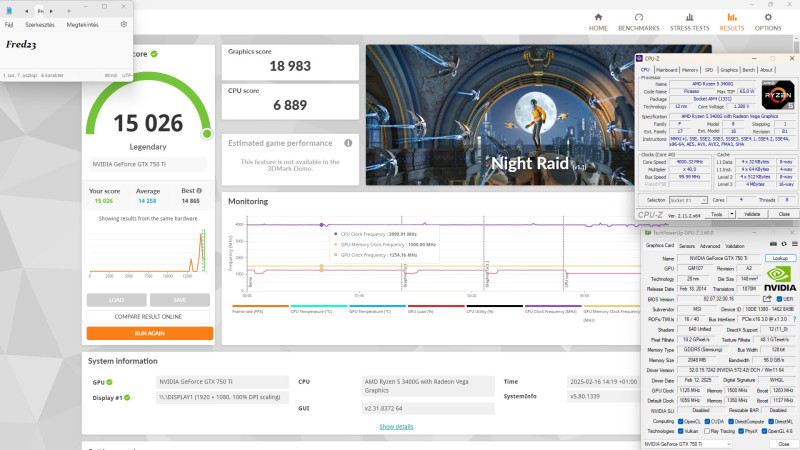Viewport: 800px width, 450px height.
Task: Open the RESULTS section in 3DMark
Action: 732,22
